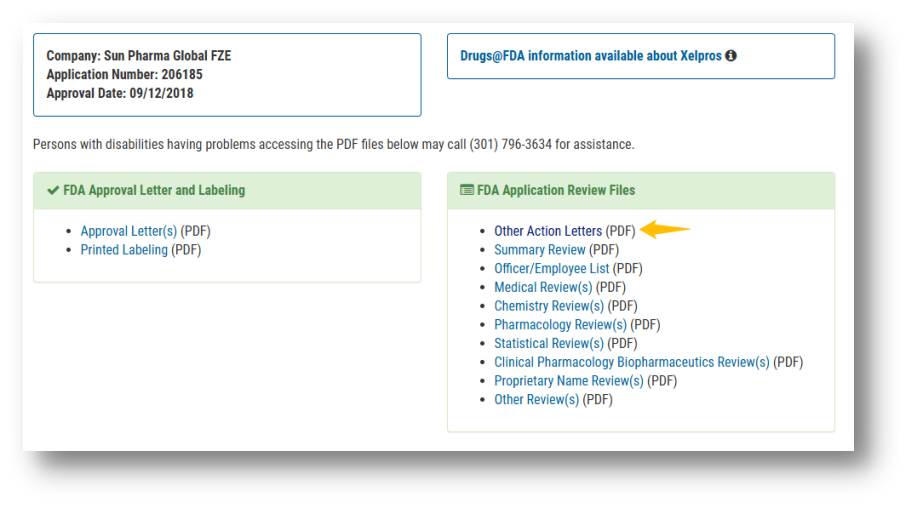This screenshot has height=506, width=909.
Task: Click the Other Action Letters link
Action: point(548,231)
